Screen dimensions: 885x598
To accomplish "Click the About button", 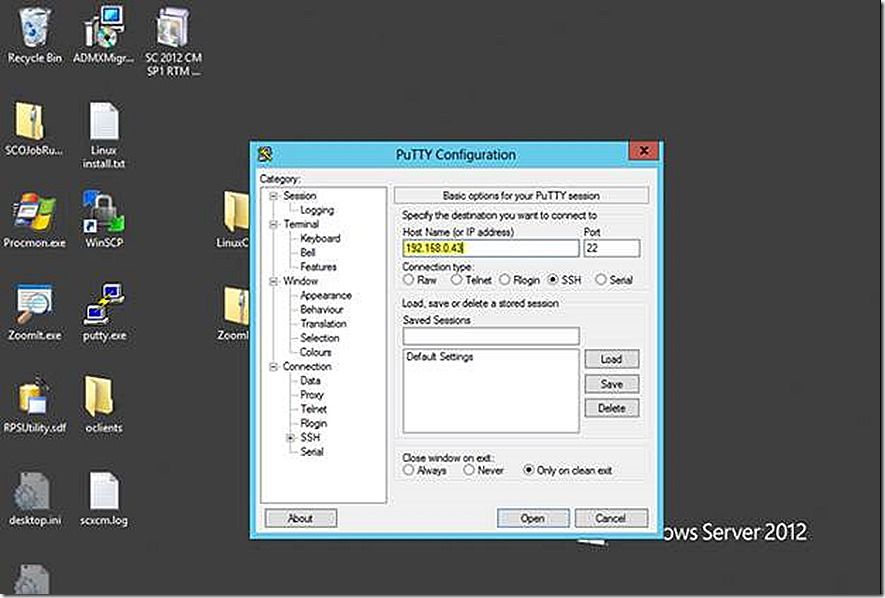I will pyautogui.click(x=300, y=518).
